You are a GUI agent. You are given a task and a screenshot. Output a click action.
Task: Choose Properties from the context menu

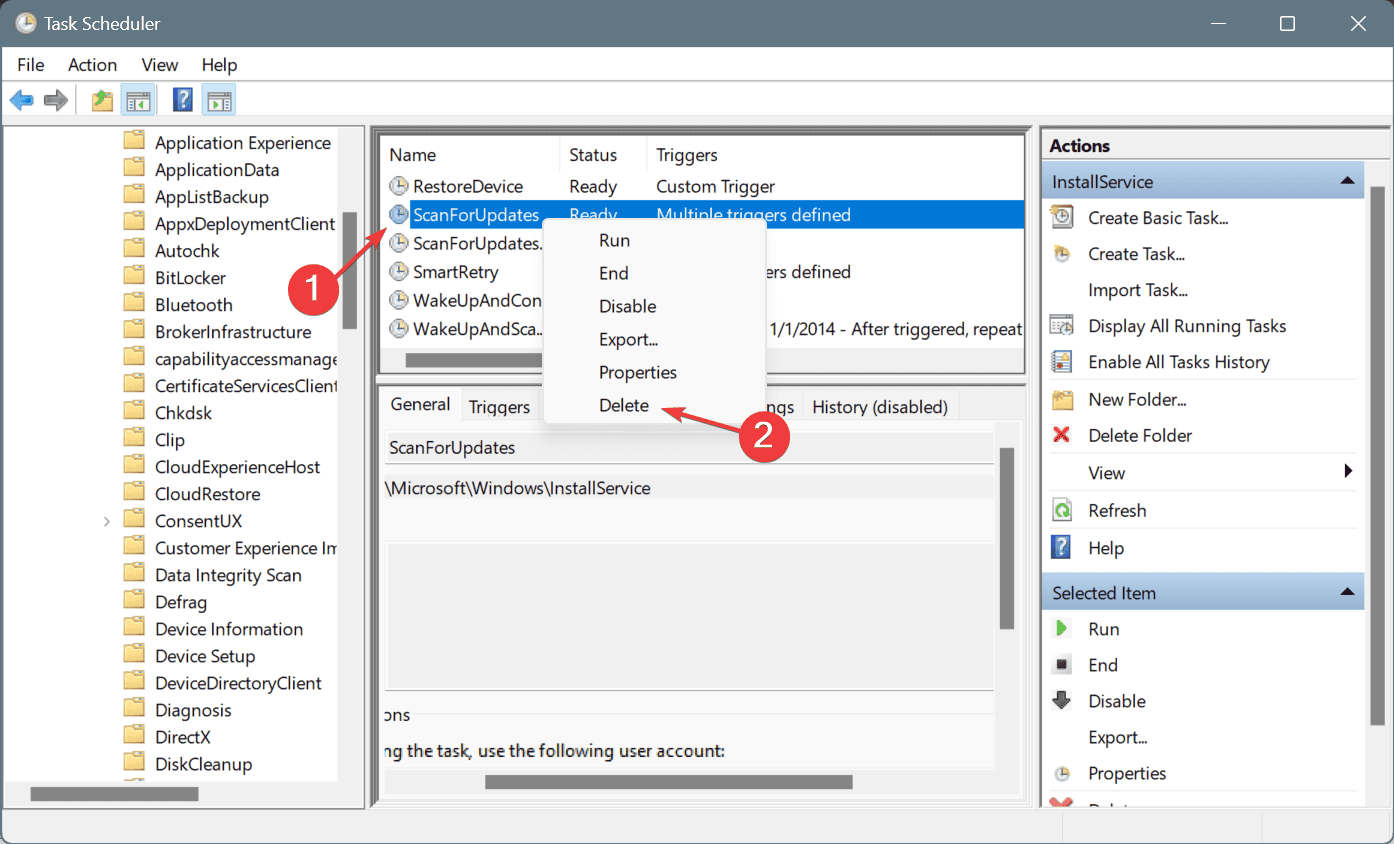click(655, 372)
